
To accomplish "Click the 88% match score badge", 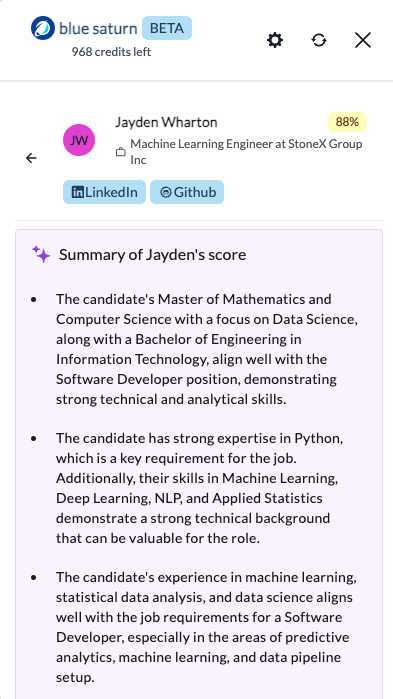I will tap(347, 122).
